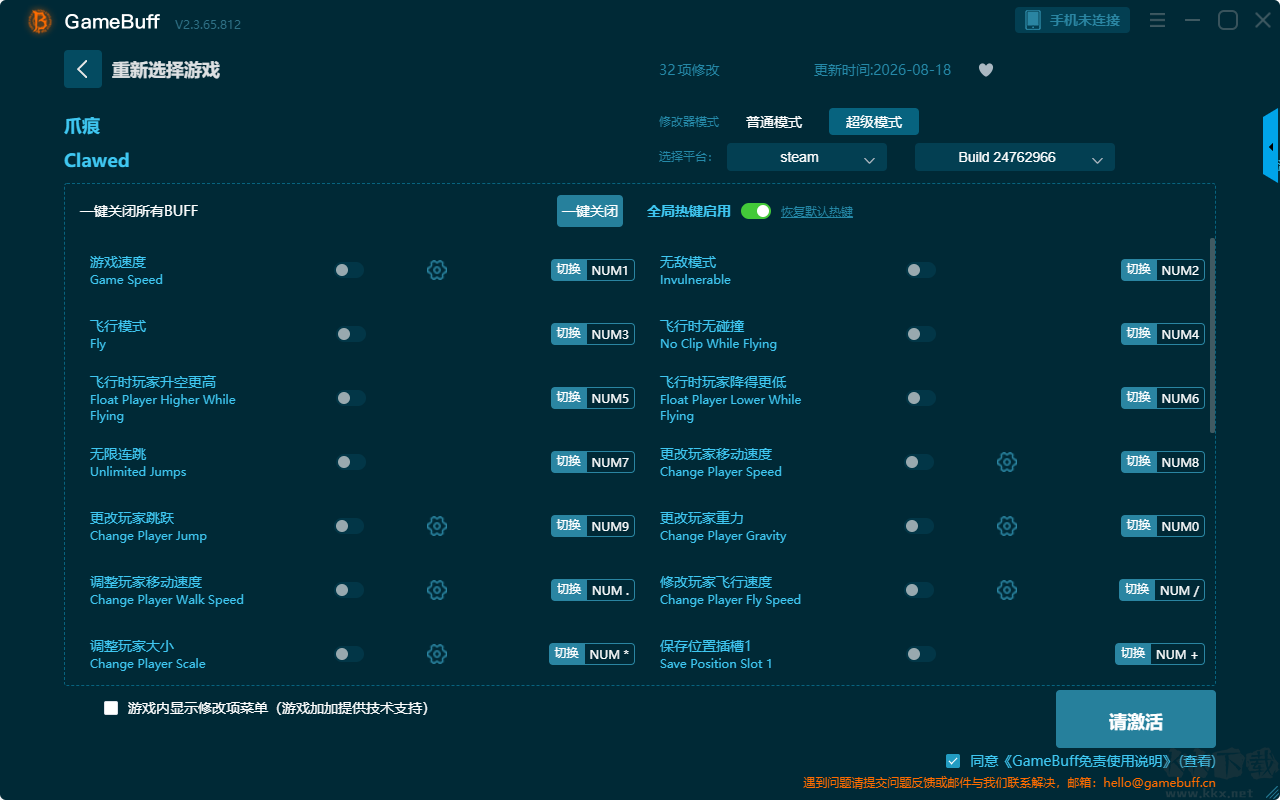Enable Change Player Speed switch
Screen dimensions: 1280x800
pyautogui.click(x=918, y=462)
